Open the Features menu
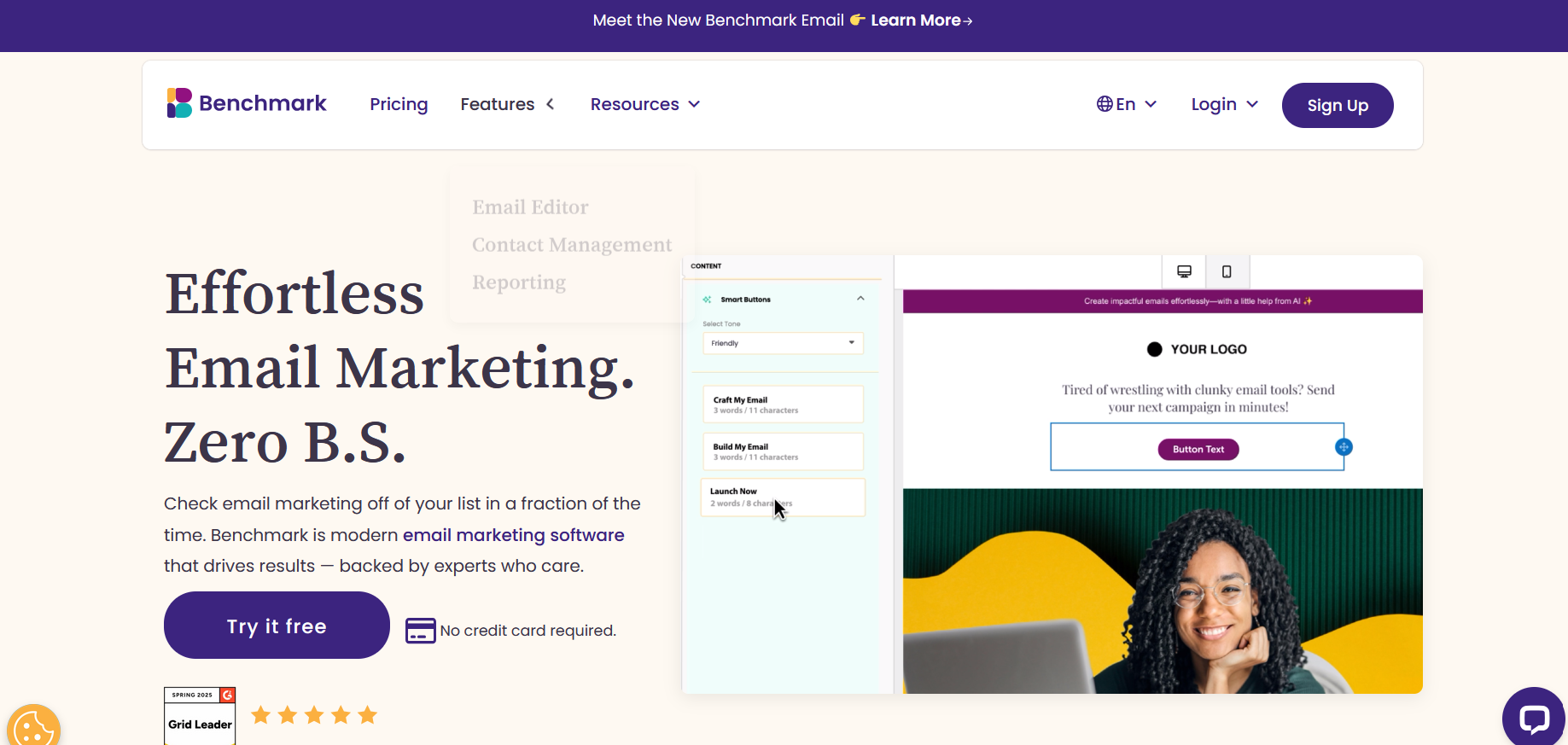The width and height of the screenshot is (1568, 745). click(x=498, y=104)
